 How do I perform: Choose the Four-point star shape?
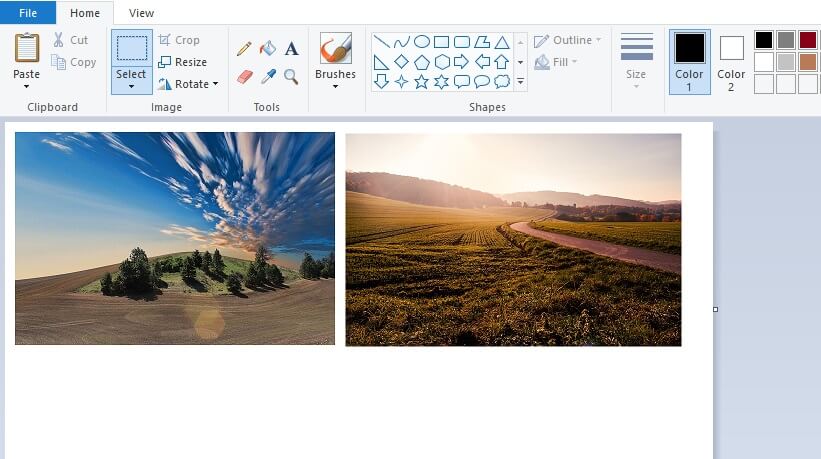tap(402, 82)
